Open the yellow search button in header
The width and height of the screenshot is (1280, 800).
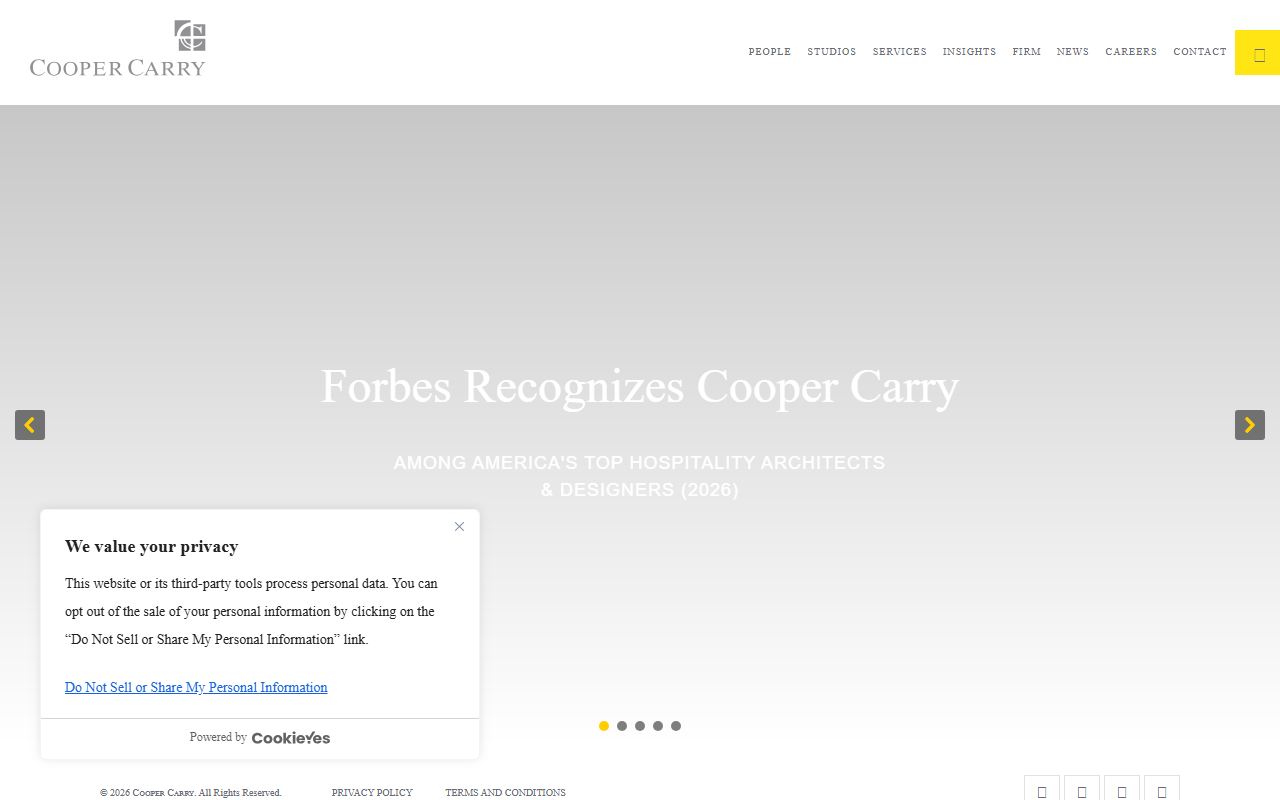click(1258, 53)
